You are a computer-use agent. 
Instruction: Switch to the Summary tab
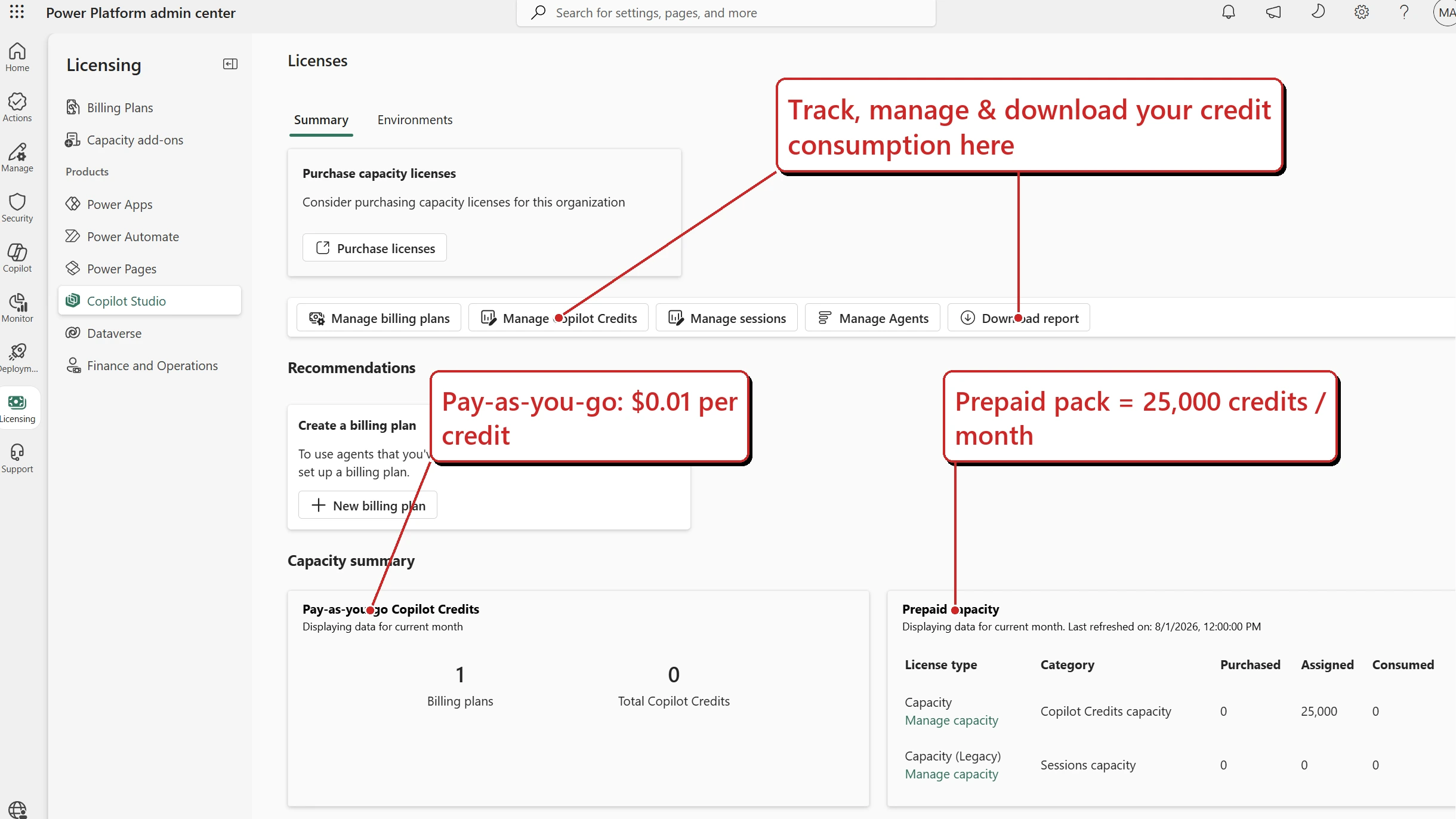point(321,120)
